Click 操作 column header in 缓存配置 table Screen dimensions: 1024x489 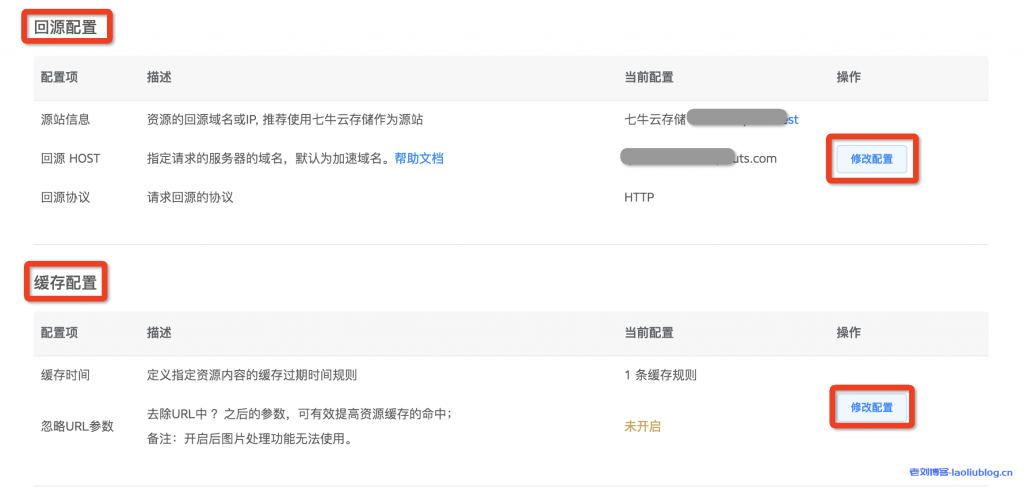pos(848,332)
